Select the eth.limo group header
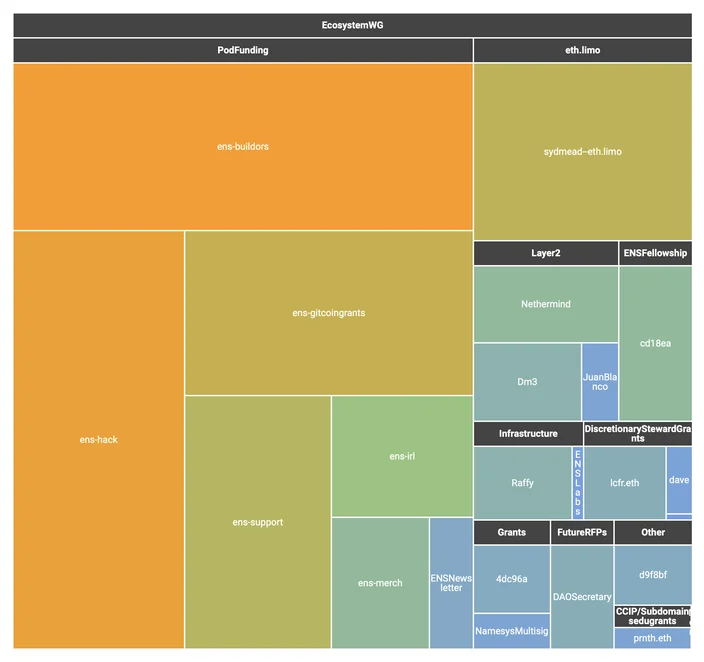 click(x=583, y=50)
